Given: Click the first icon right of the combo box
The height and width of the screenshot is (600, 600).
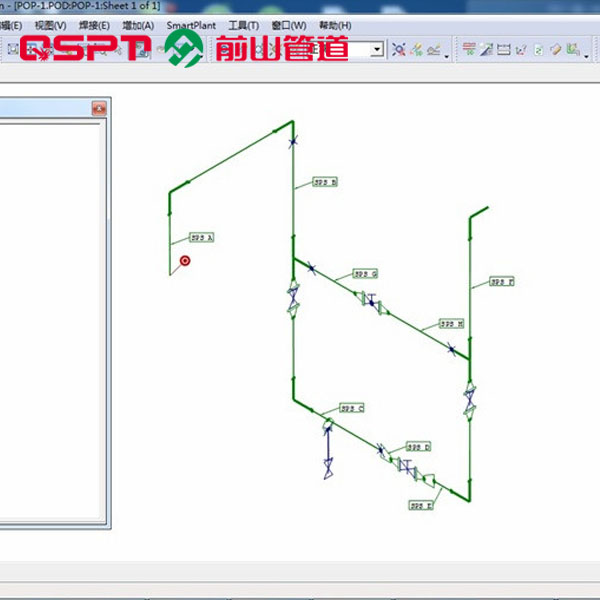Looking at the screenshot, I should [x=399, y=48].
